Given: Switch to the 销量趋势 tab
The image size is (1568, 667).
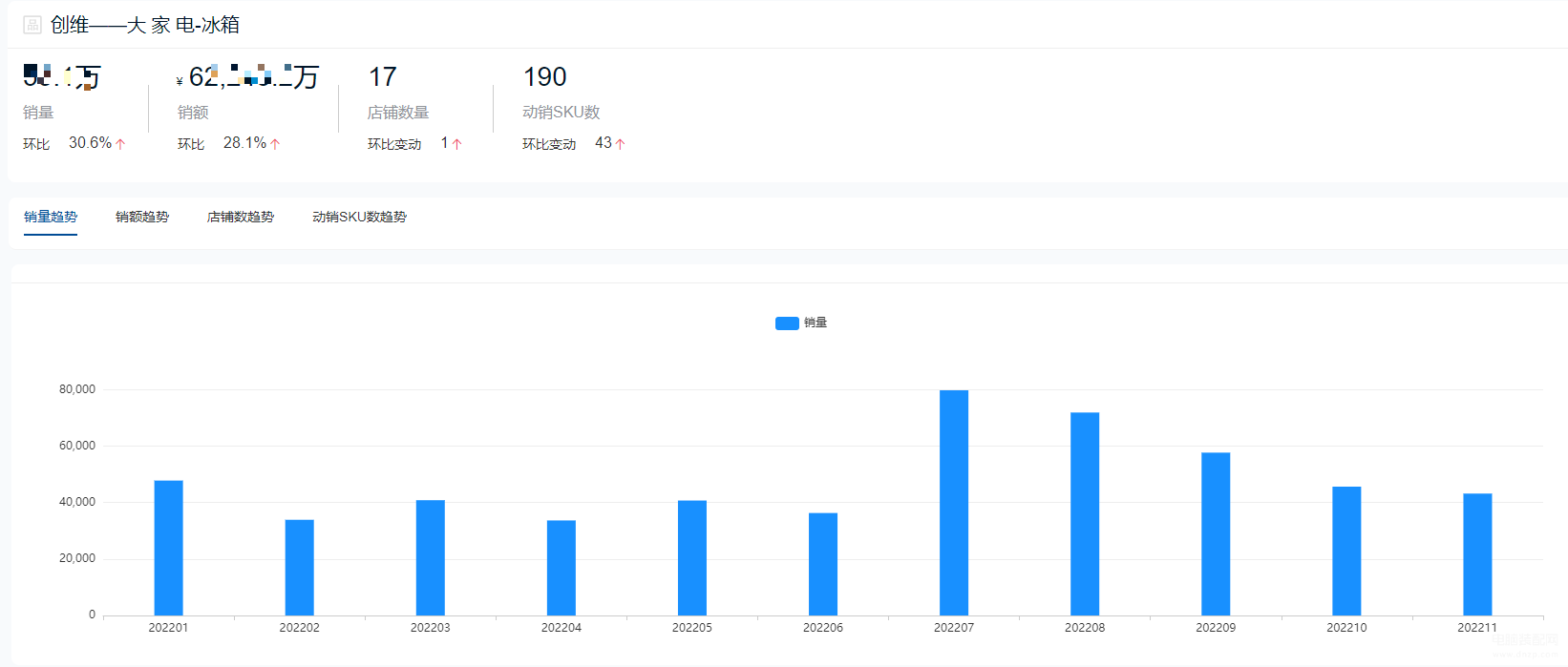Looking at the screenshot, I should tap(51, 217).
